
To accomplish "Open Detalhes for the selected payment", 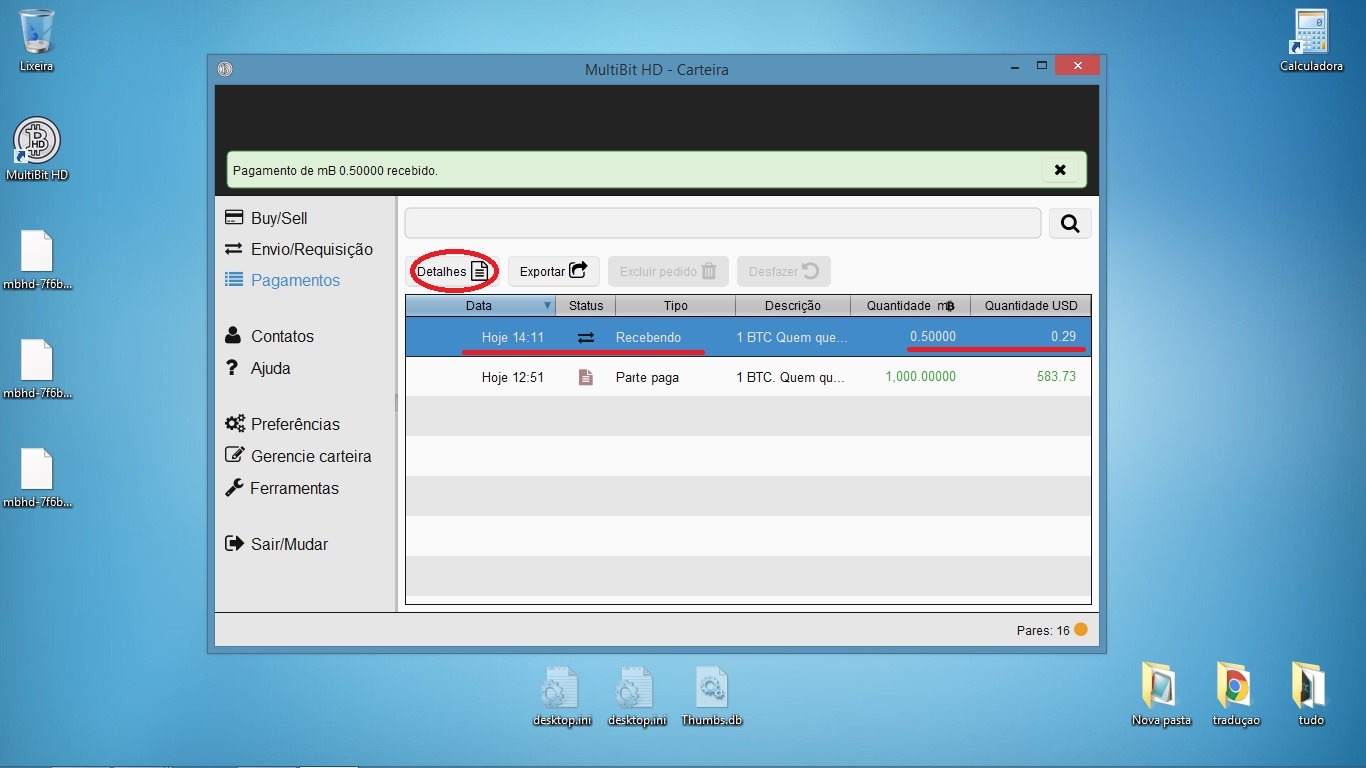I will point(452,271).
